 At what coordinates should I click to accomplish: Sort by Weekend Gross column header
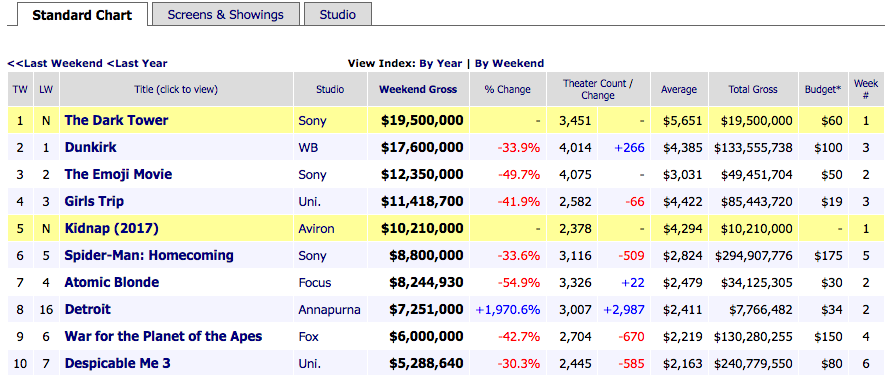(418, 89)
